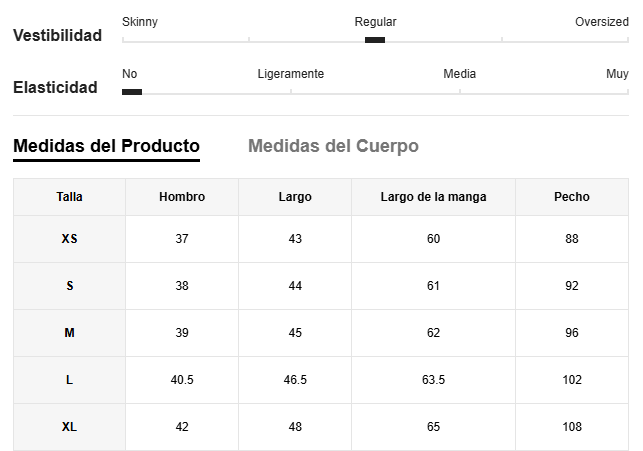Select the L size row label
643x451 pixels.
tap(69, 380)
